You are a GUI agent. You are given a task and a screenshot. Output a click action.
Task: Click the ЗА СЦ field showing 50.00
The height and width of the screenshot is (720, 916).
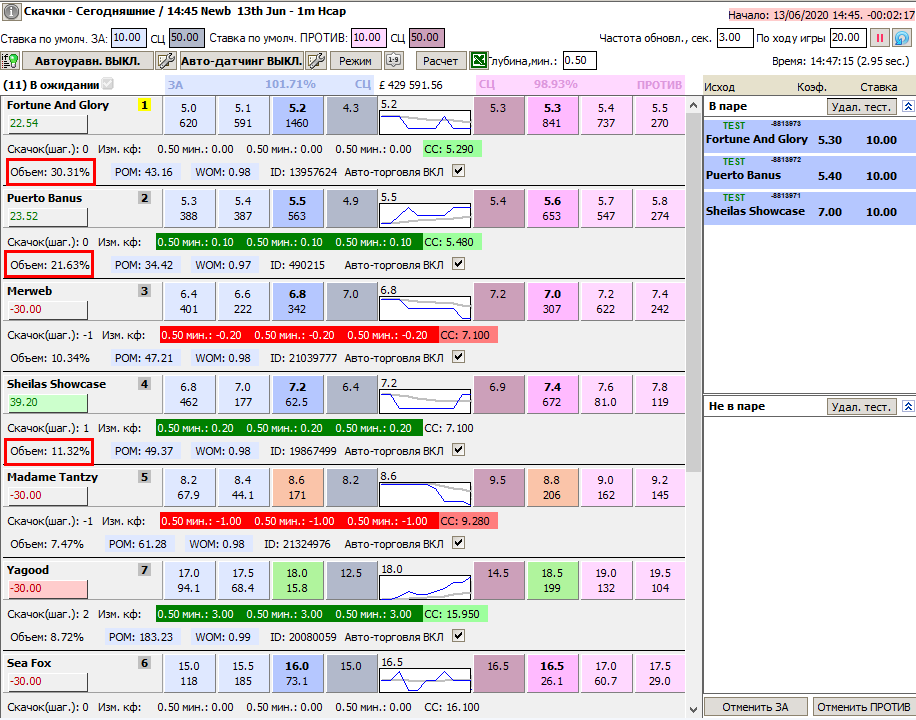coord(187,38)
